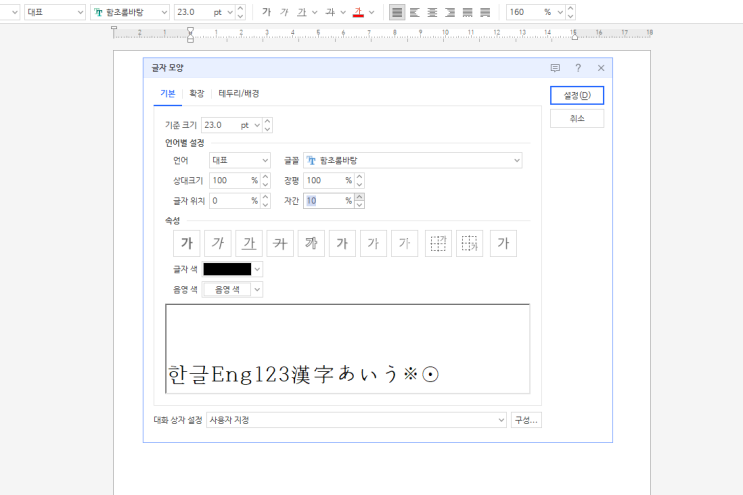
Task: Apply divided alignment from the toolbar
Action: click(485, 12)
